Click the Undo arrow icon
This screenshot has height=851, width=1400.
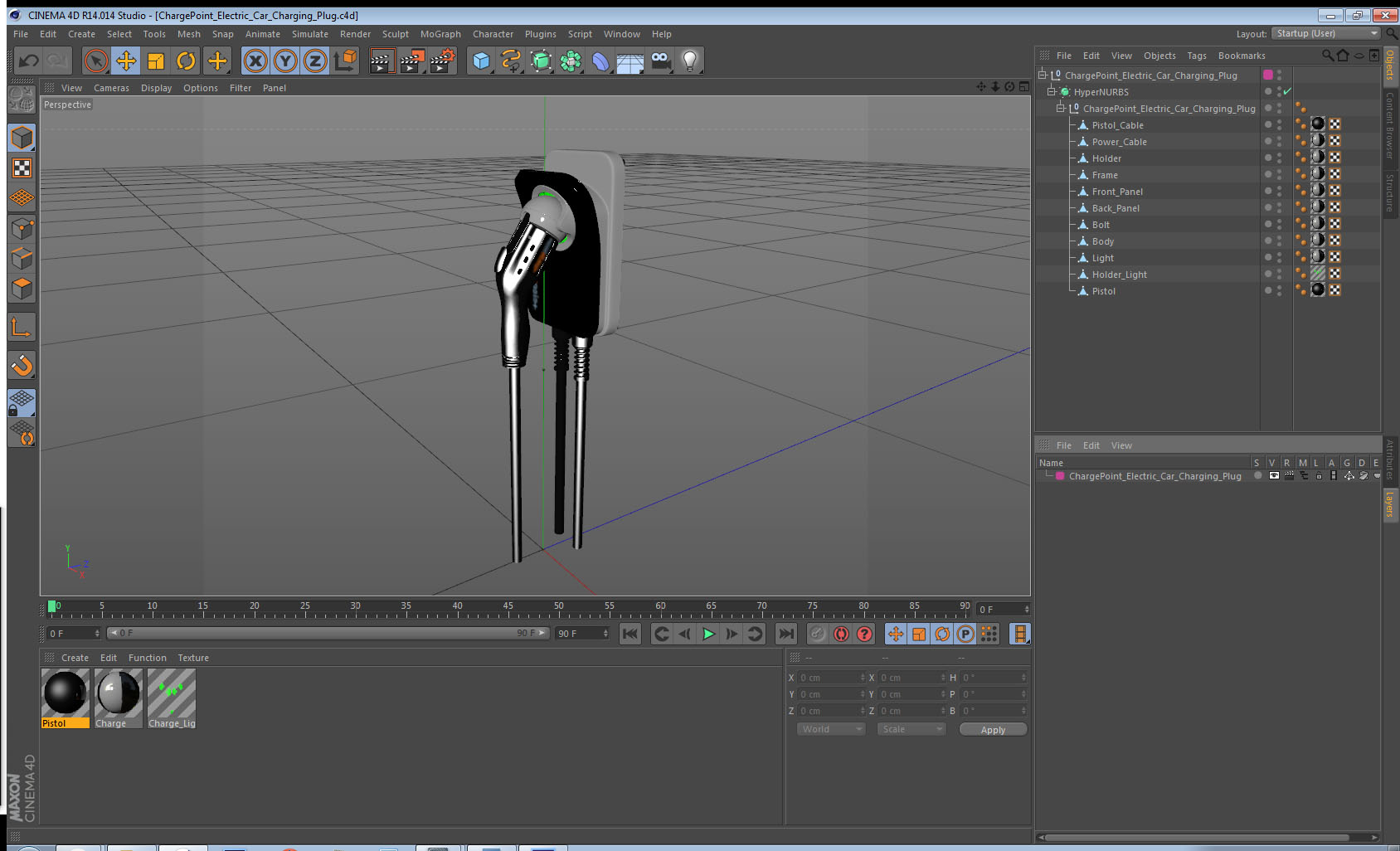coord(29,61)
